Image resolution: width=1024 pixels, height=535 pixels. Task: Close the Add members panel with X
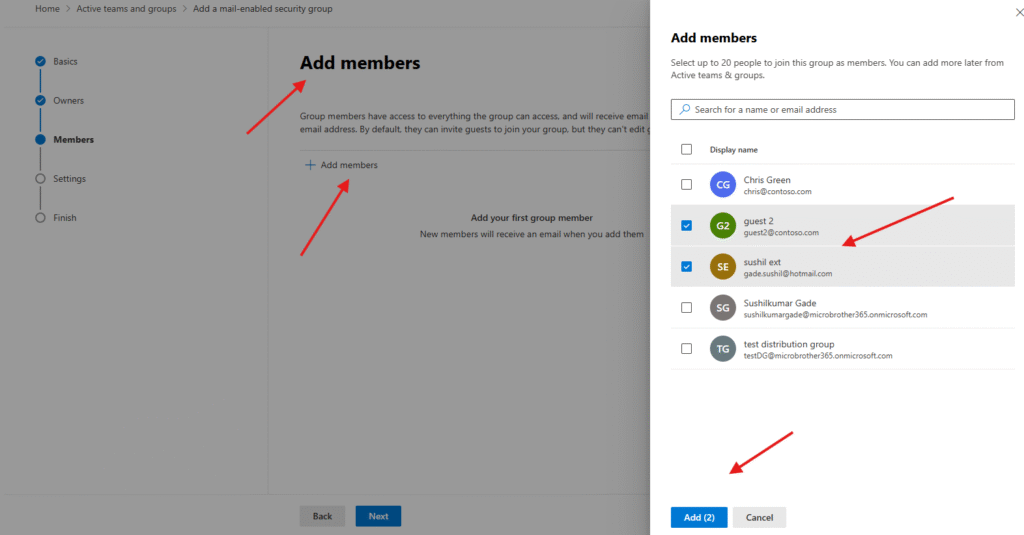[1006, 13]
